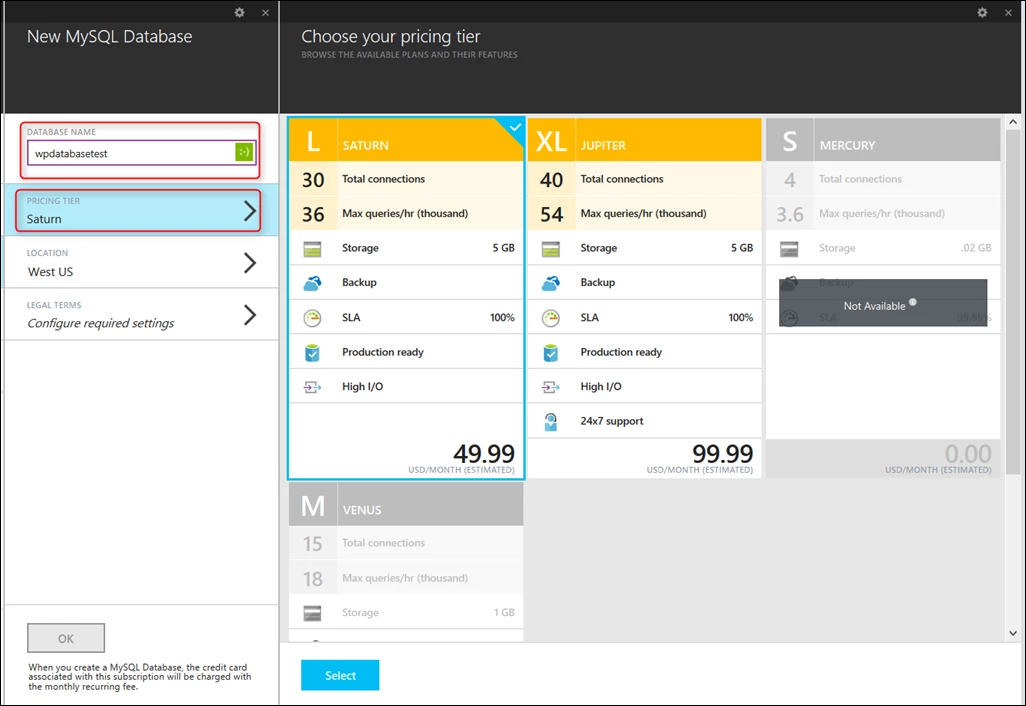The image size is (1026, 706).
Task: Click Storage icon in Jupiter plan
Action: [x=551, y=249]
